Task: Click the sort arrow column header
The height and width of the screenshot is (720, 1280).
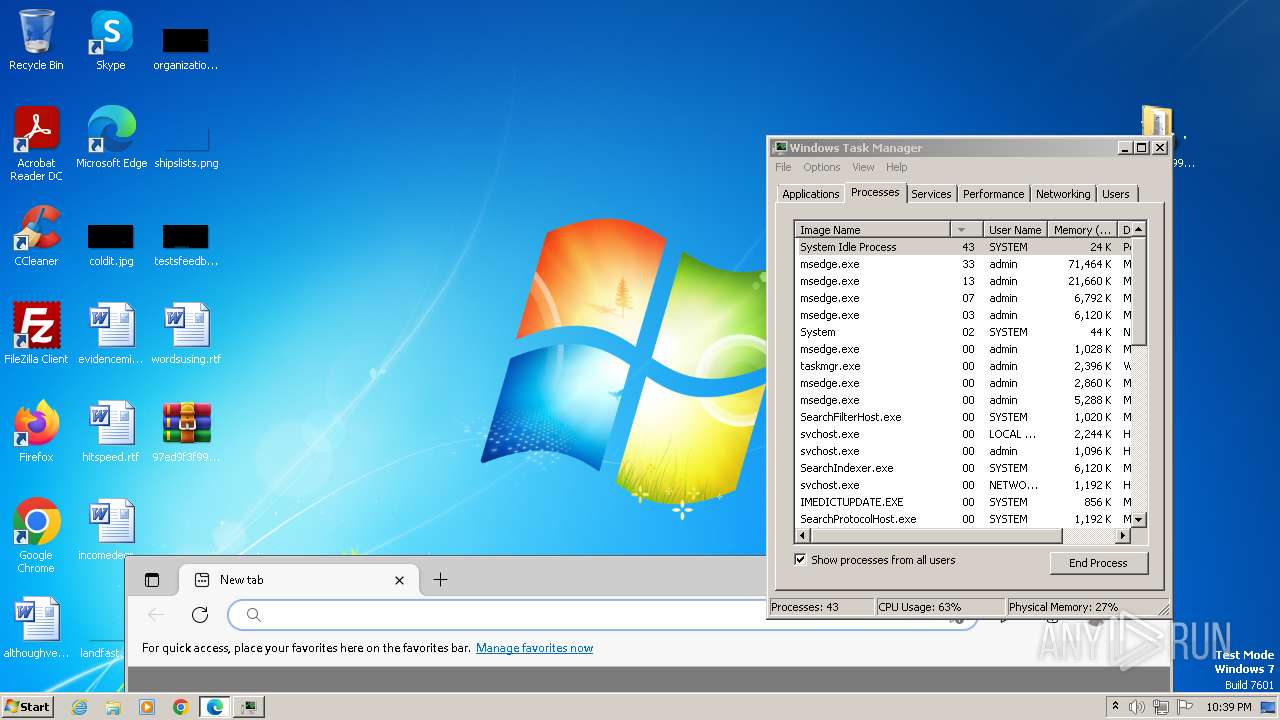Action: pyautogui.click(x=965, y=229)
